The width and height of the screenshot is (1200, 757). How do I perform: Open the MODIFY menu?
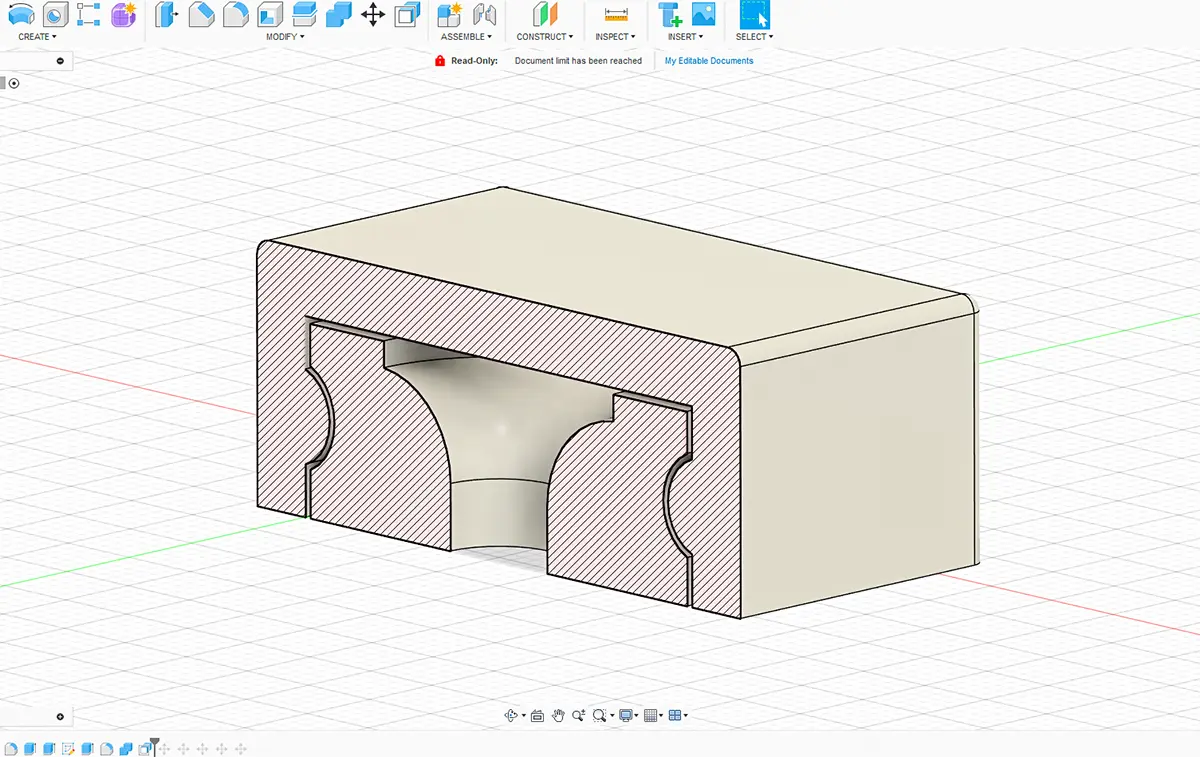285,37
